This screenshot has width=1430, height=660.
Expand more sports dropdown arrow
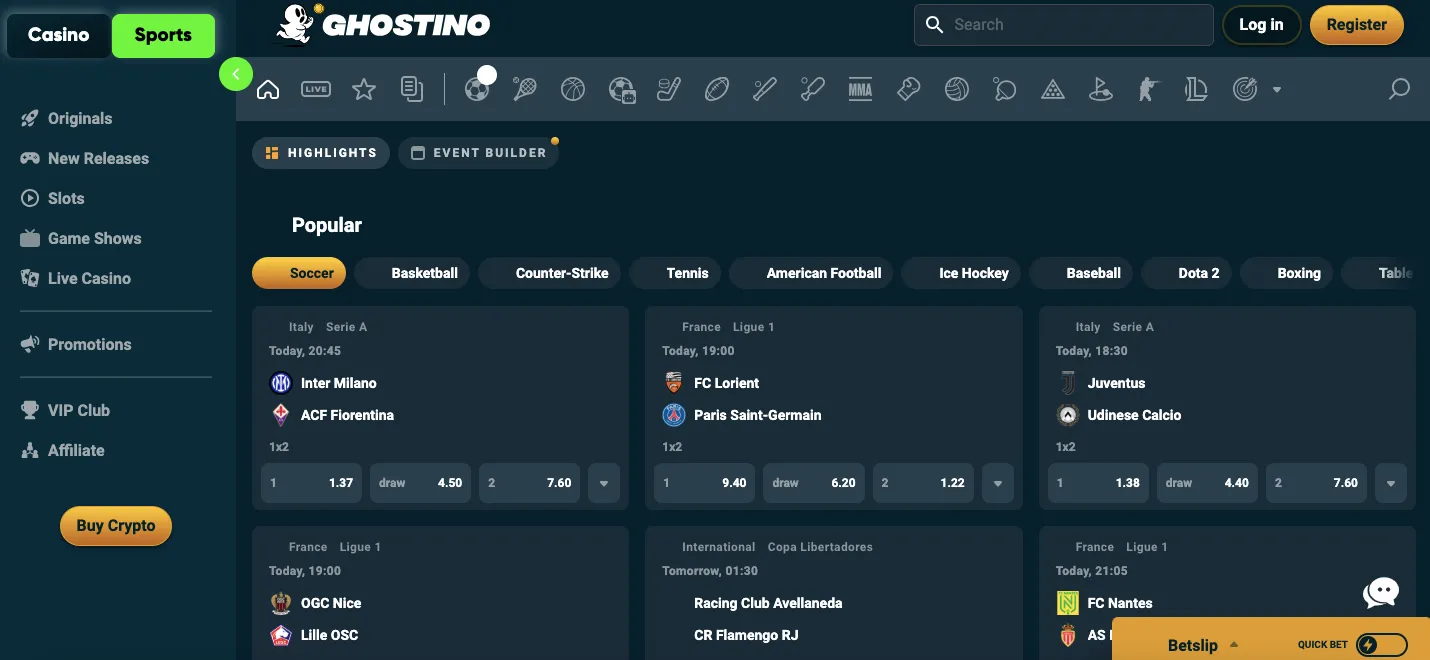pyautogui.click(x=1277, y=90)
